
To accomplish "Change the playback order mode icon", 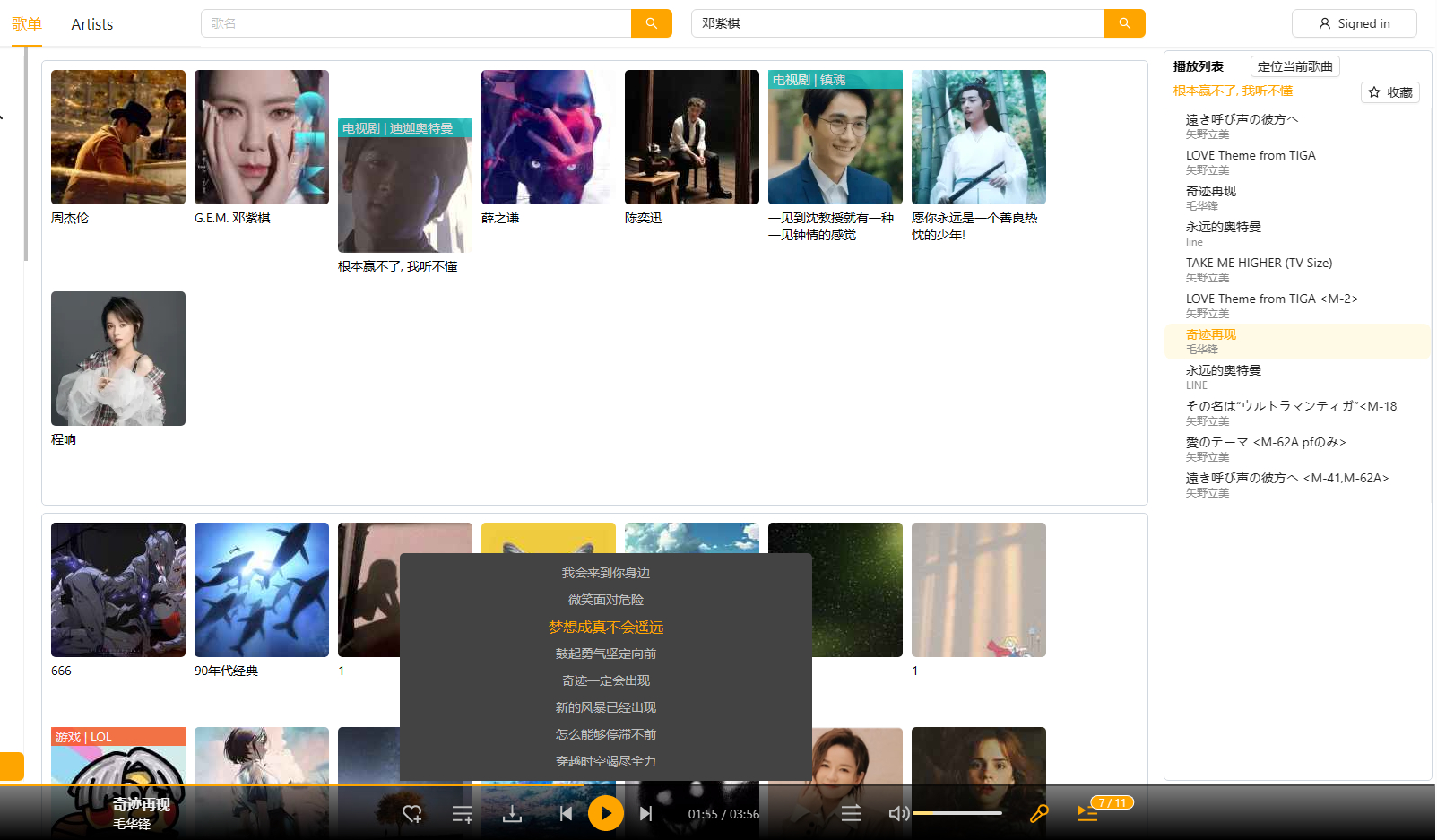I will click(852, 814).
